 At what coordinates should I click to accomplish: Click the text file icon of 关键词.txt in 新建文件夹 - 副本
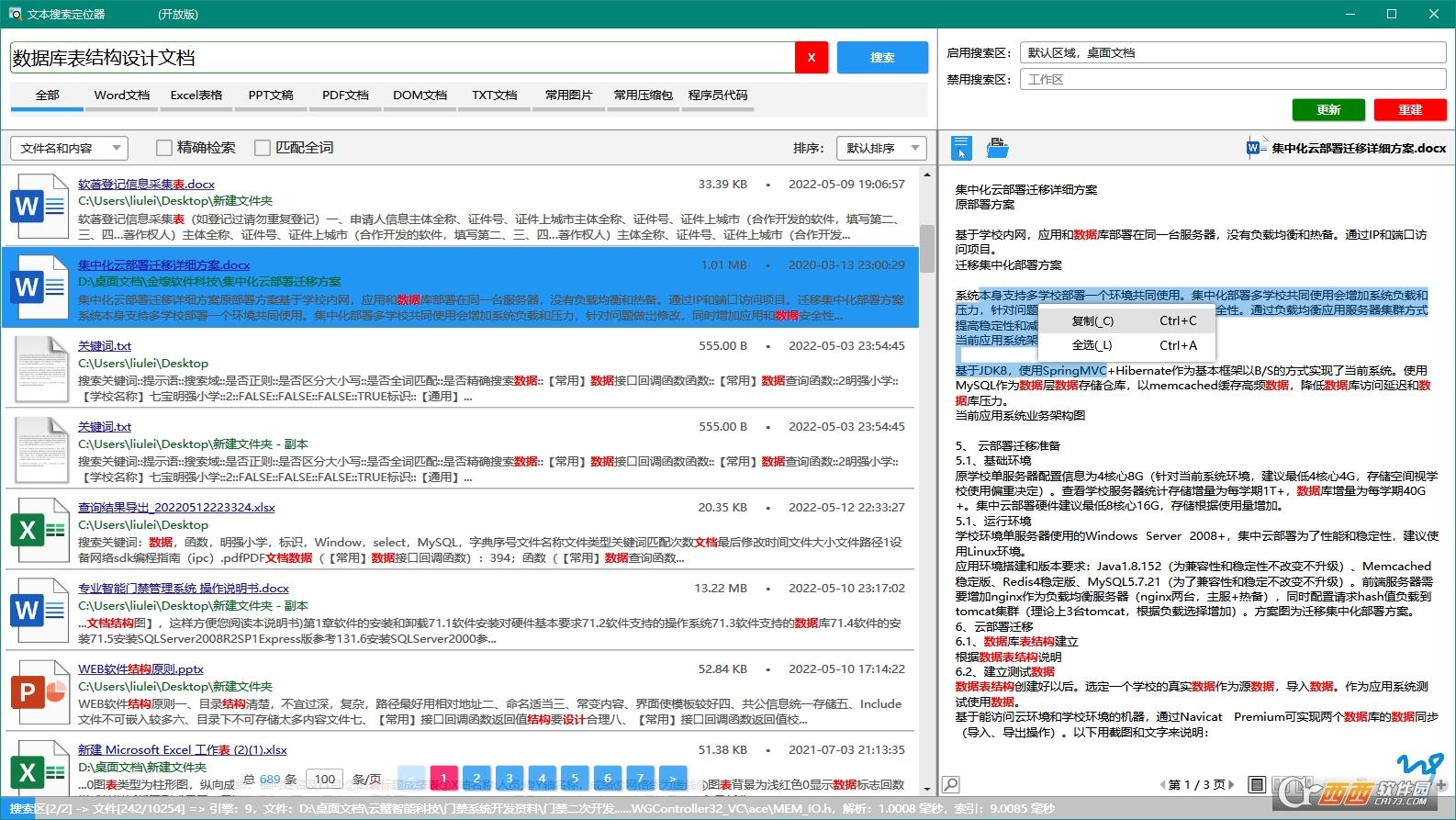pos(40,450)
